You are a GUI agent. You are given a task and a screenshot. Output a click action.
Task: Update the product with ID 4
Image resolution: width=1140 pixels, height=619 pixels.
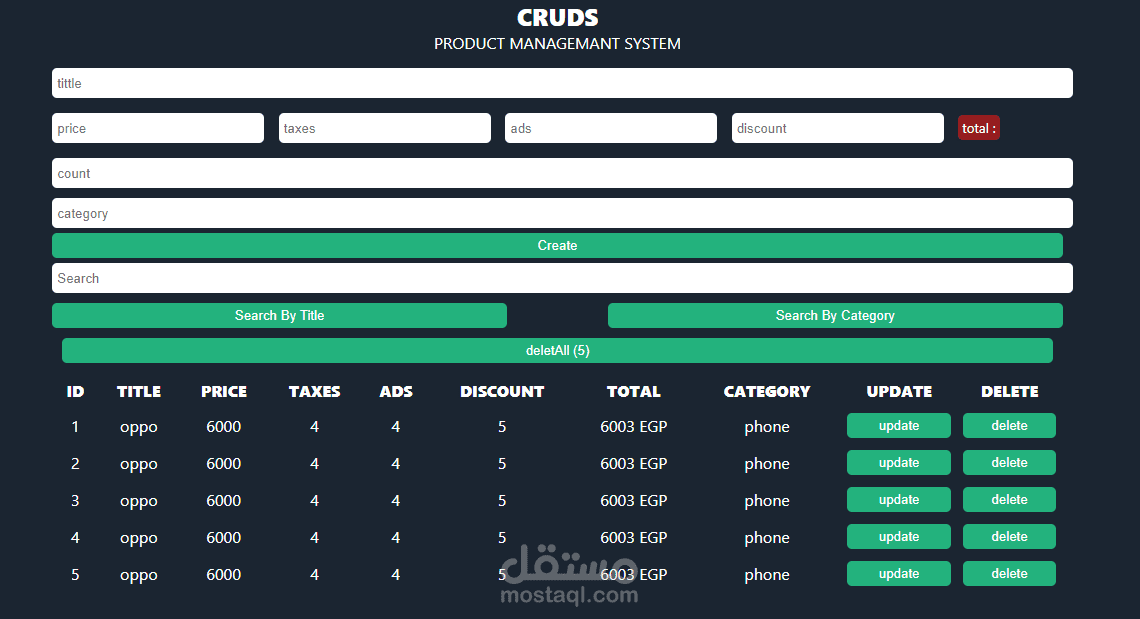point(899,537)
